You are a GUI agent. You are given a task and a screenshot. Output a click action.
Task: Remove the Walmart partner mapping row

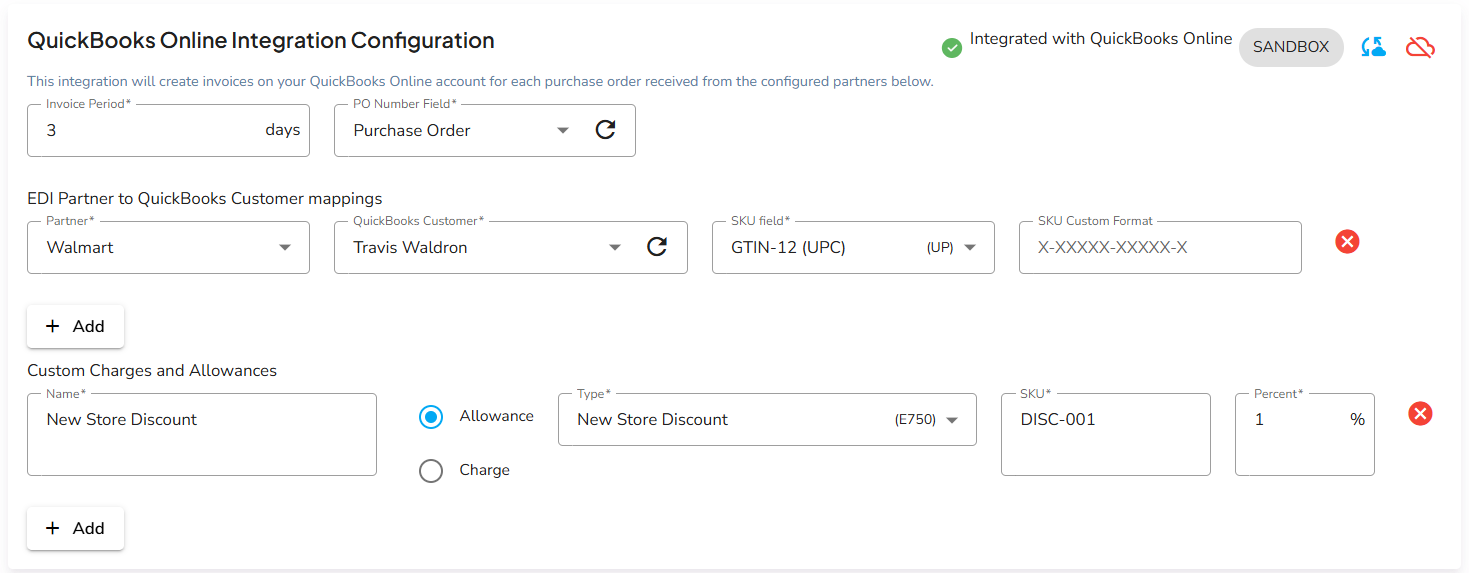coord(1347,241)
